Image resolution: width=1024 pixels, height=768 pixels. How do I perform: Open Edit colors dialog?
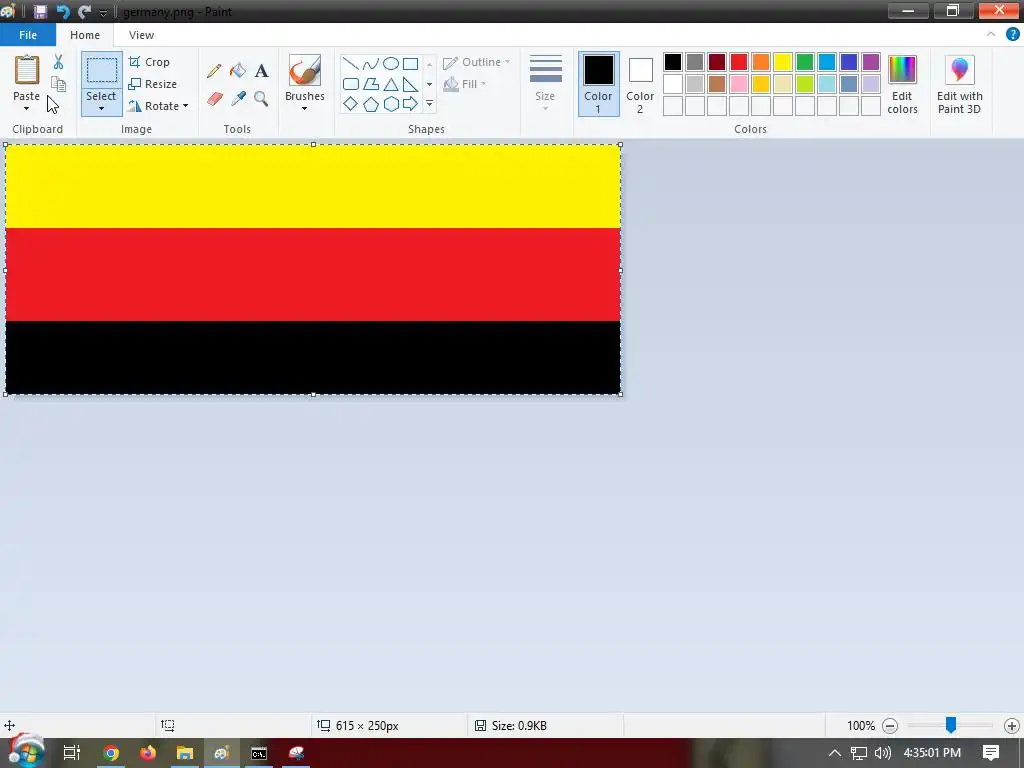coord(903,85)
